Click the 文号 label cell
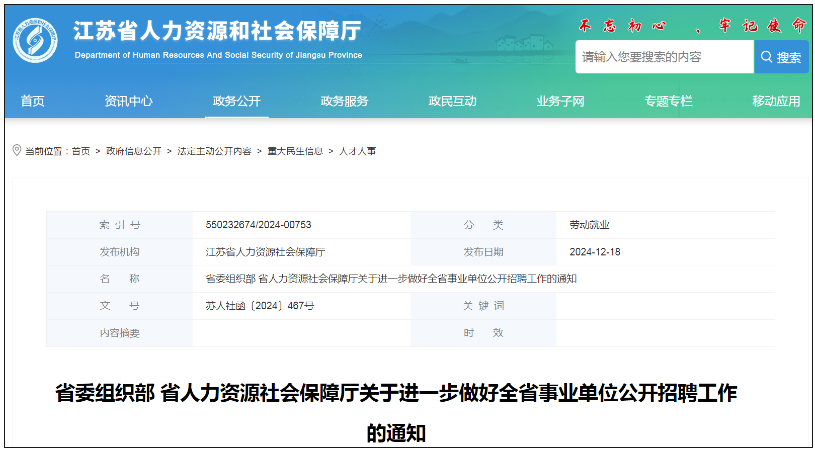Image resolution: width=815 pixels, height=454 pixels. pyautogui.click(x=120, y=306)
